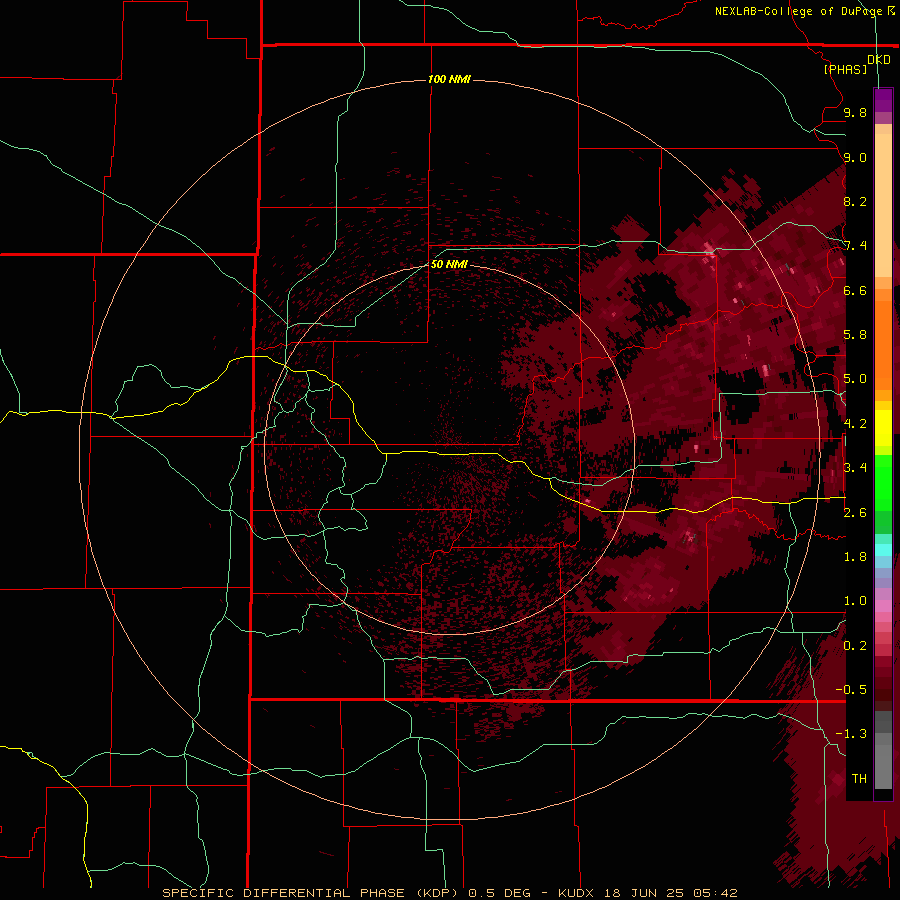Click the 6.6 value on the color scale

coord(855,290)
